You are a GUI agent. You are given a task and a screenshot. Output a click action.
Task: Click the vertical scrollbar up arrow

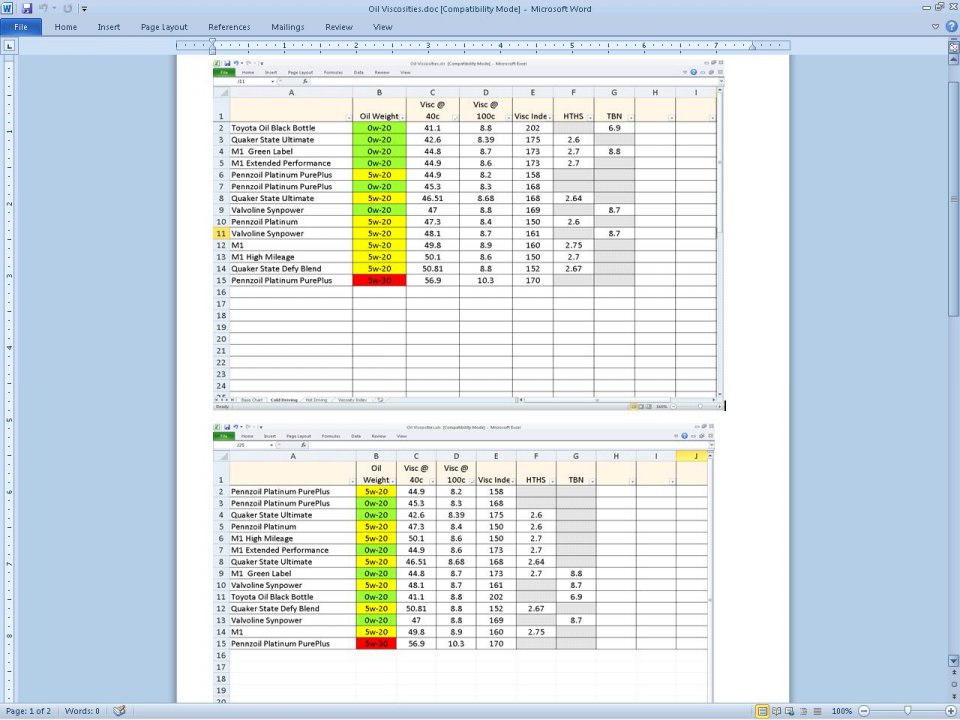953,60
